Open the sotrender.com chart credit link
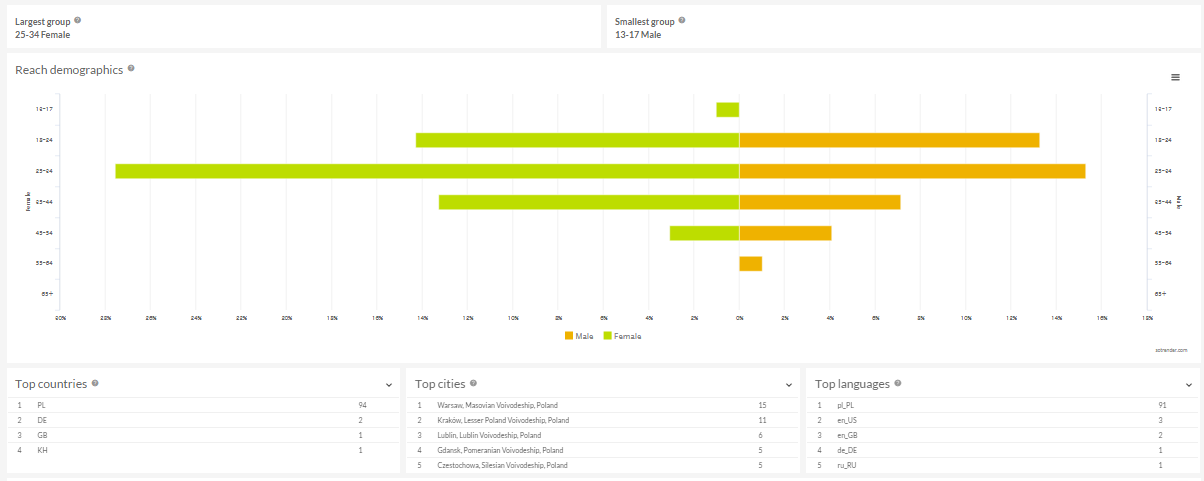The width and height of the screenshot is (1204, 481). (x=1170, y=350)
